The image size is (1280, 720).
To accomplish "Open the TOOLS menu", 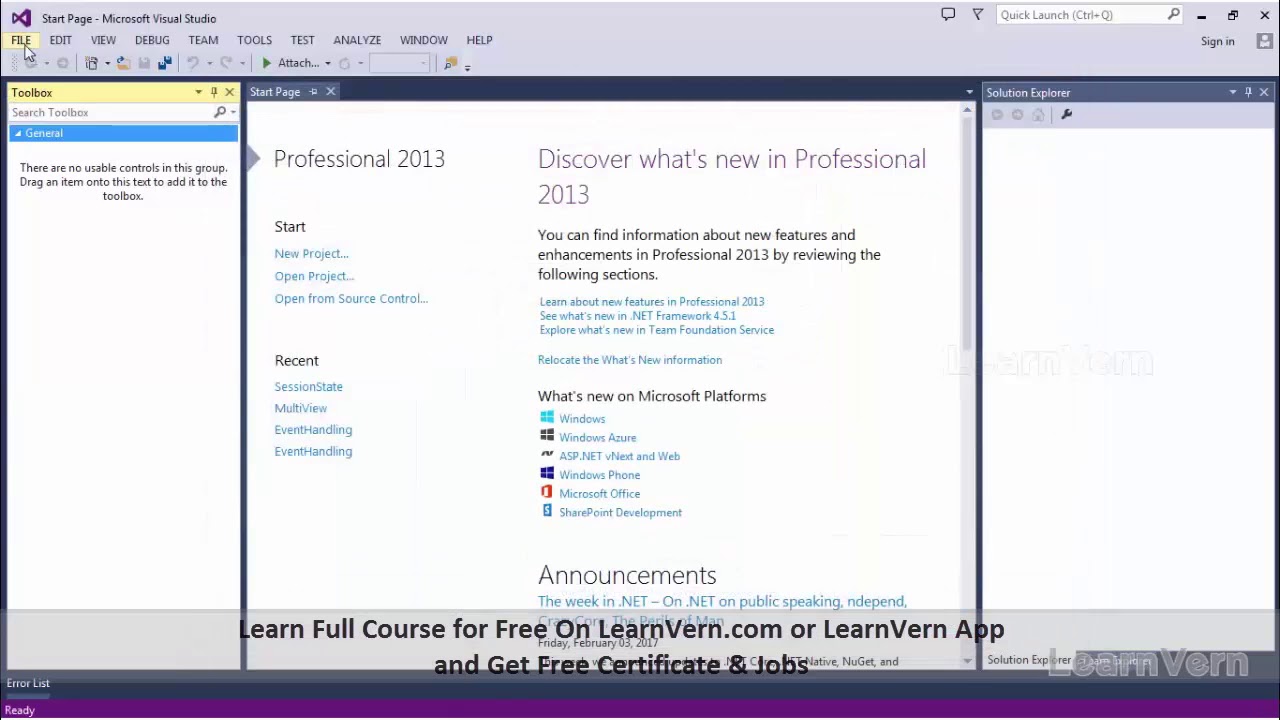I will pos(254,40).
